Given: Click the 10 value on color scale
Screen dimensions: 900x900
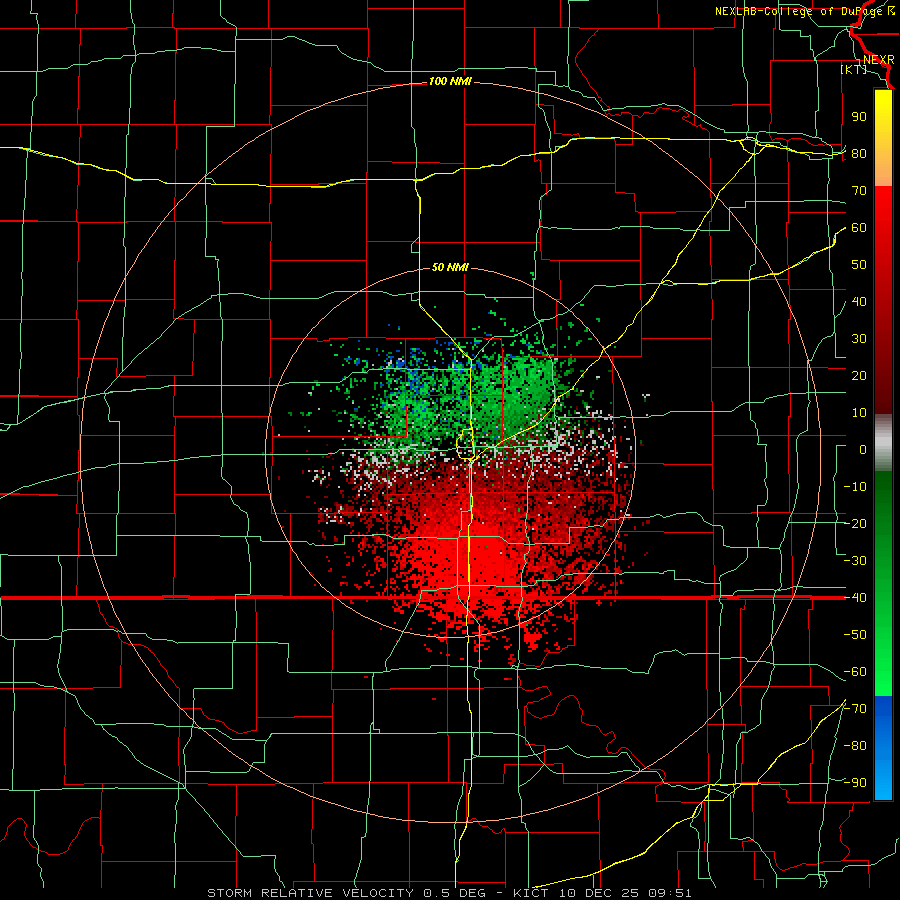Looking at the screenshot, I should click(x=859, y=413).
